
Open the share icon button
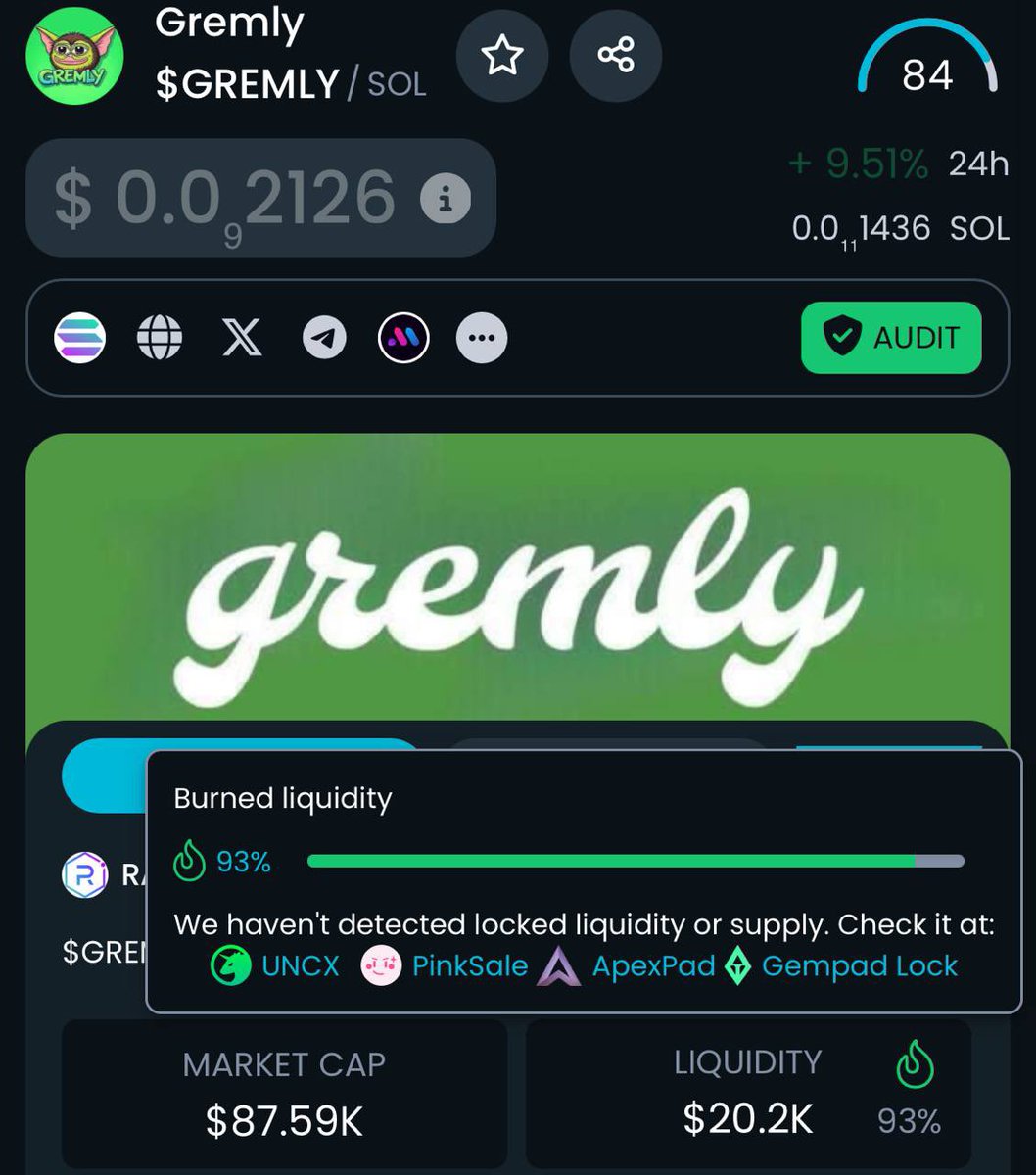click(x=616, y=56)
